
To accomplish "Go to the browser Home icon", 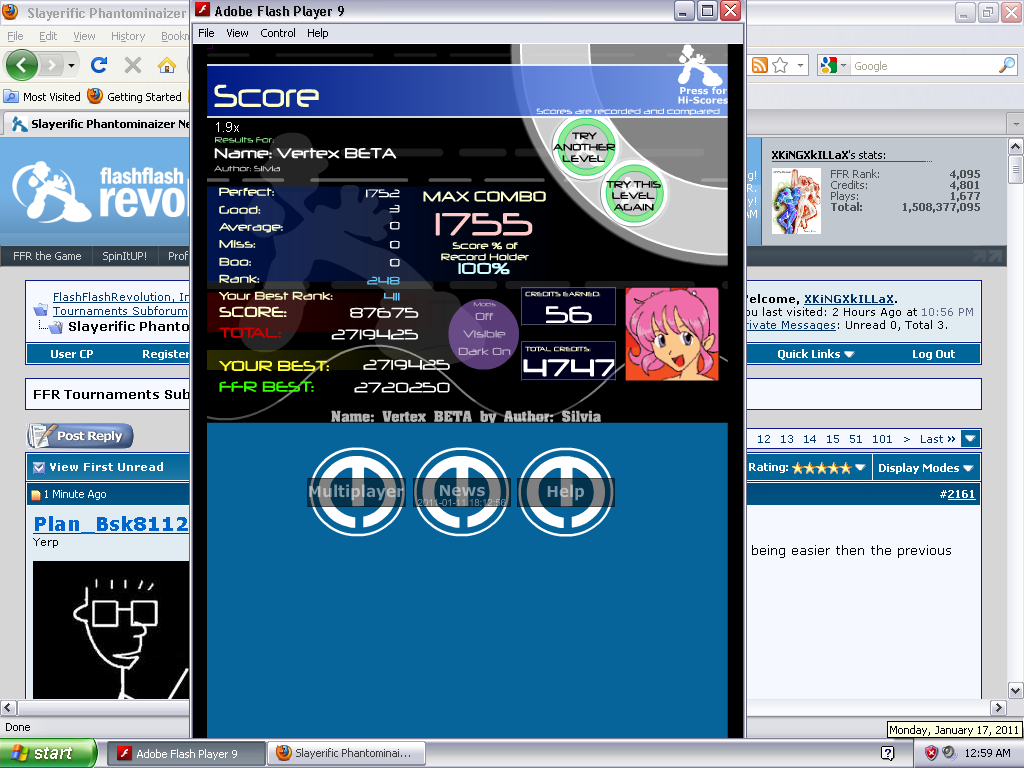I will (167, 65).
